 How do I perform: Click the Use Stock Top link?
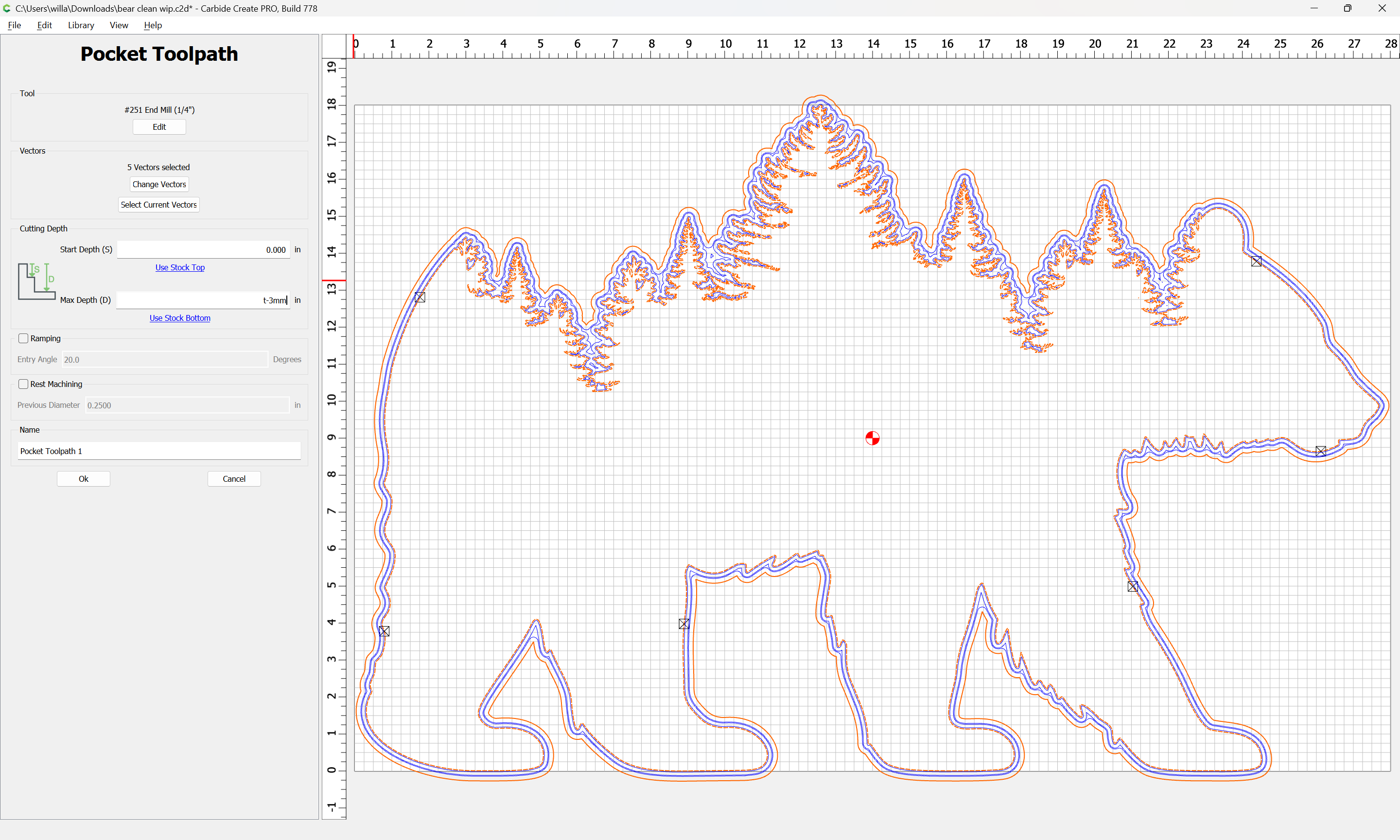click(x=180, y=267)
